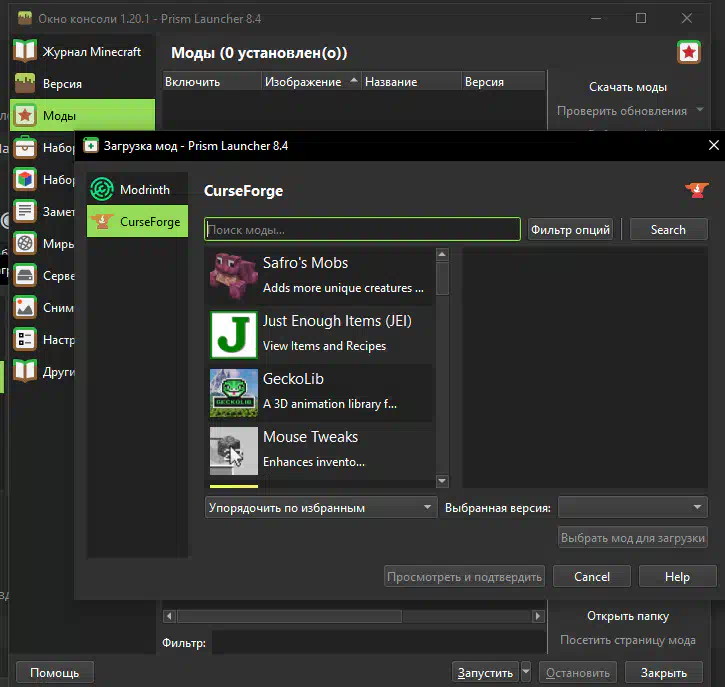Open the shader packs cube icon
This screenshot has width=725, height=687.
click(x=25, y=179)
